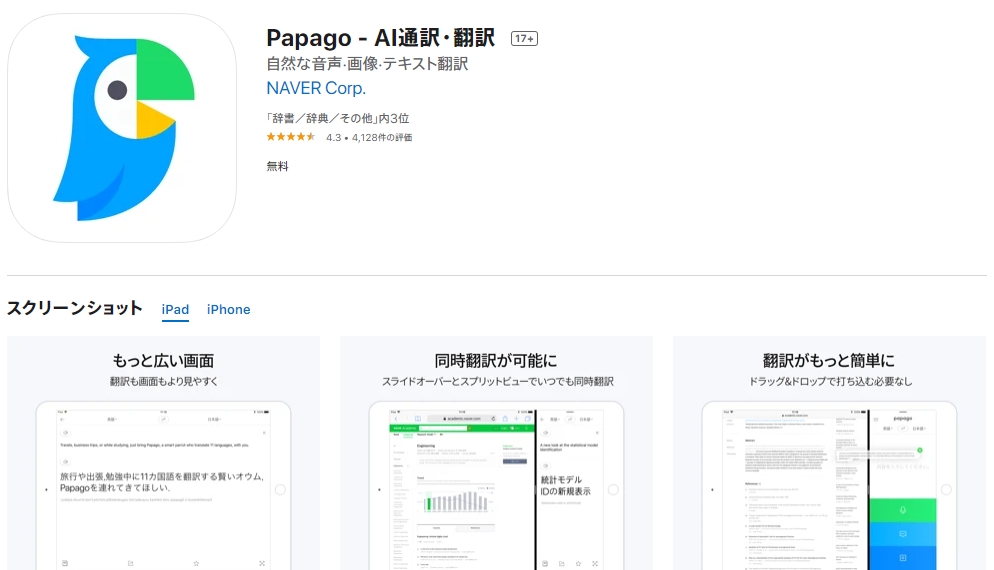Click the ドラッグ&ドロップで打ち込む必要なし caption
The width and height of the screenshot is (994, 570).
(830, 382)
